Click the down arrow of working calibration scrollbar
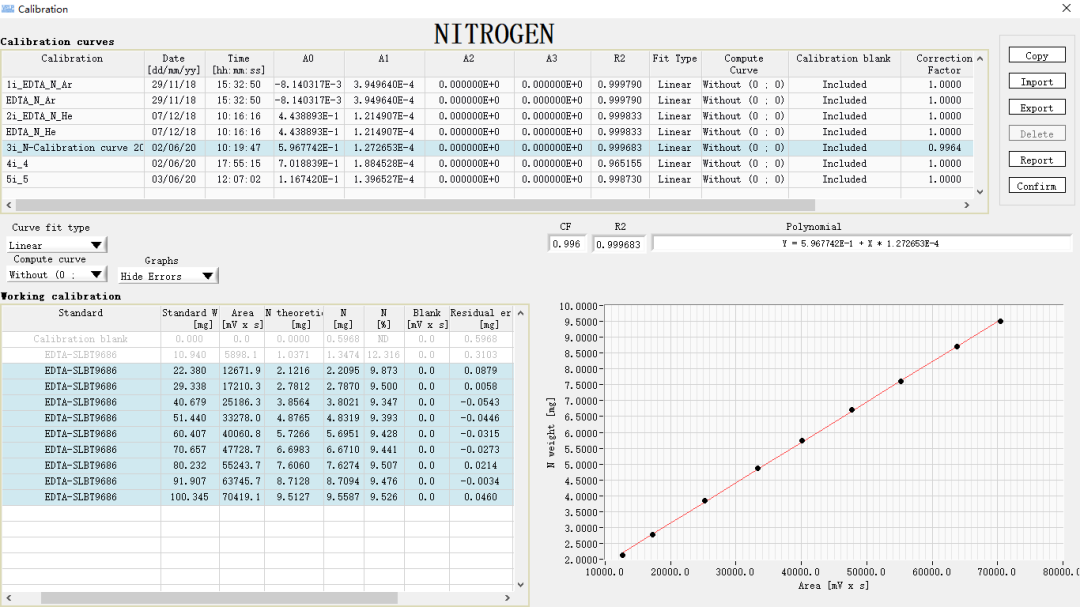 pyautogui.click(x=520, y=585)
